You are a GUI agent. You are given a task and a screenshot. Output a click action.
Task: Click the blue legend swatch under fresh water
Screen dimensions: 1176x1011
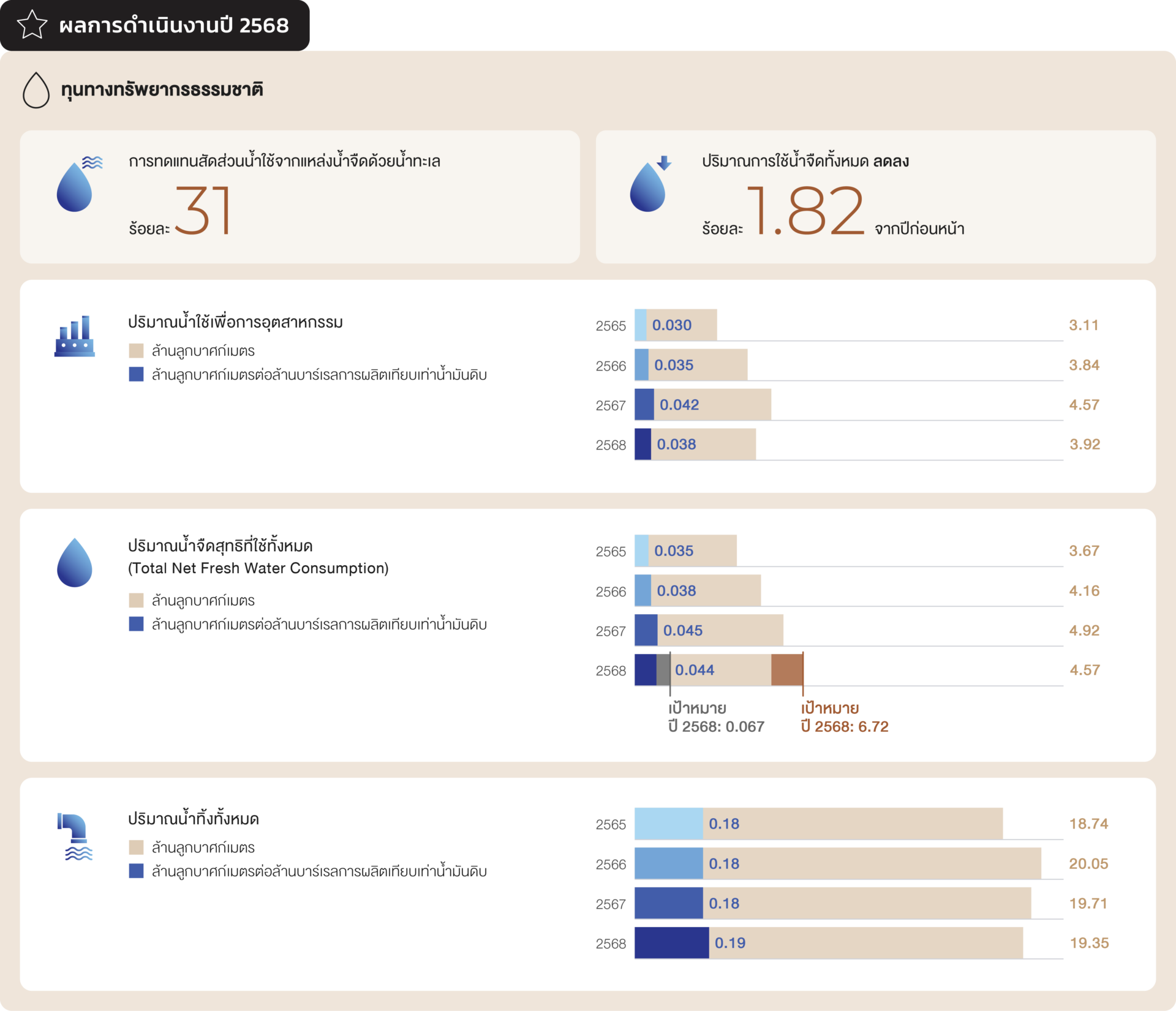pyautogui.click(x=136, y=624)
